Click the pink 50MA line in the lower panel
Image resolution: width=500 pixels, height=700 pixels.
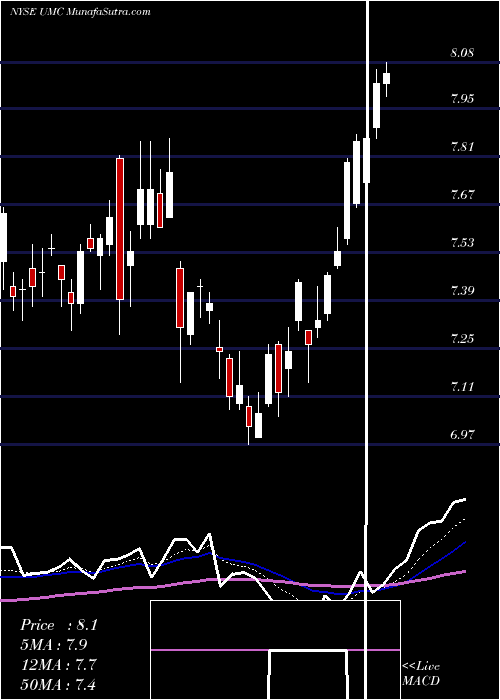point(232,580)
